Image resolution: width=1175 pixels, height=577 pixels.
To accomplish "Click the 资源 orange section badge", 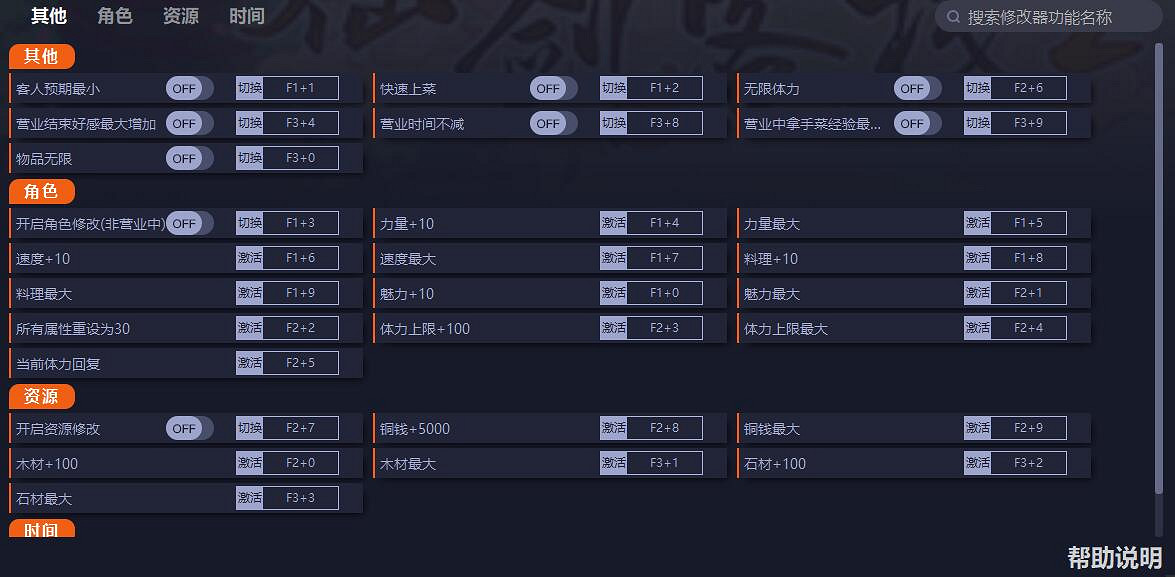I will [41, 396].
